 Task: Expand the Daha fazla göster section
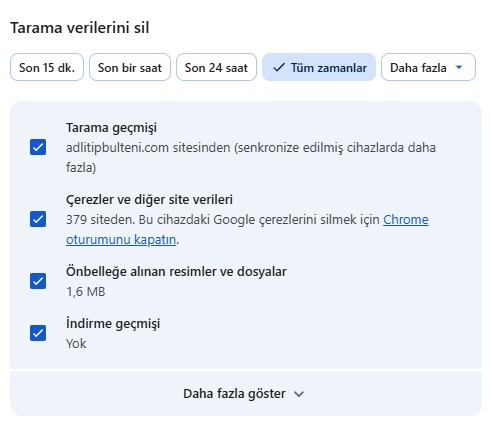246,394
